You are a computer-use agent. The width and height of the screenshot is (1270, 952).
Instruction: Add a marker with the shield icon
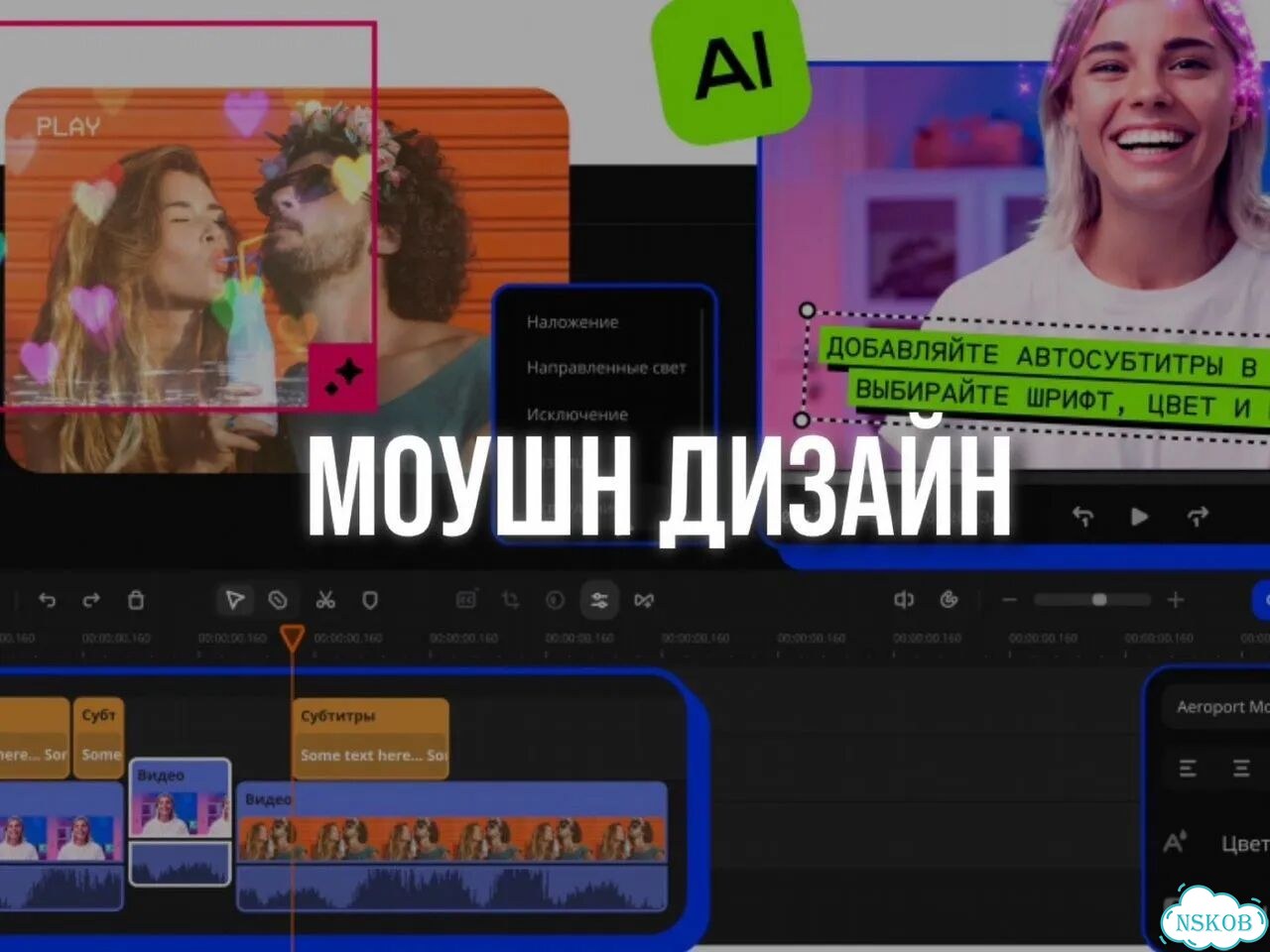tap(370, 600)
